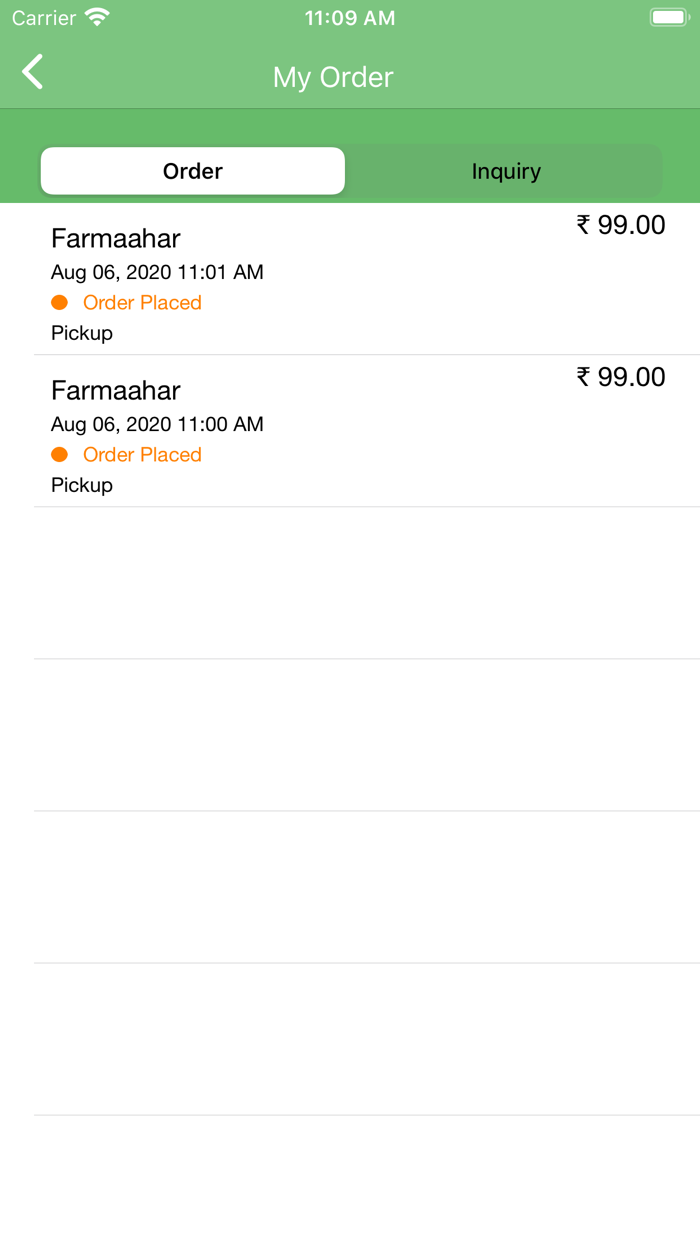Click the Pickup label on second order
Image resolution: width=700 pixels, height=1244 pixels.
81,484
